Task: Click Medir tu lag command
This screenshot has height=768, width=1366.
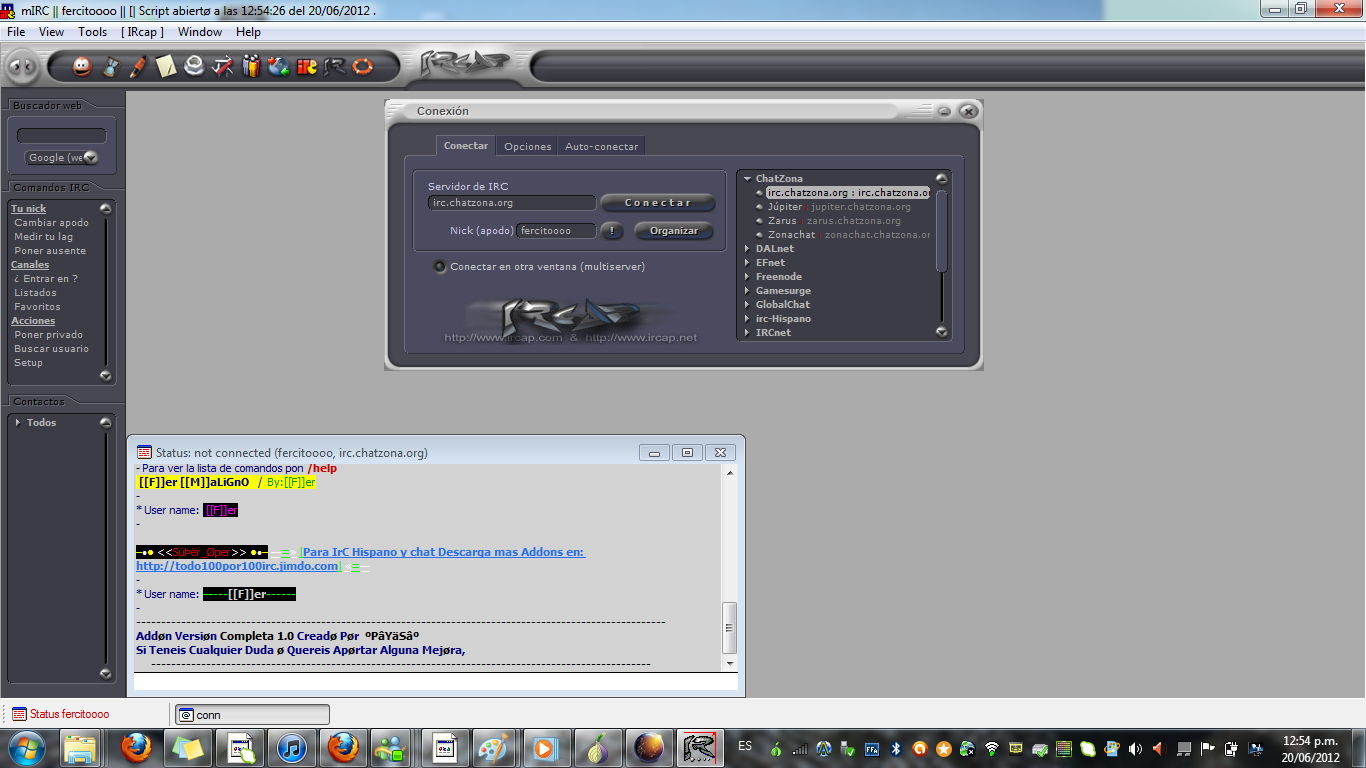Action: (x=44, y=237)
